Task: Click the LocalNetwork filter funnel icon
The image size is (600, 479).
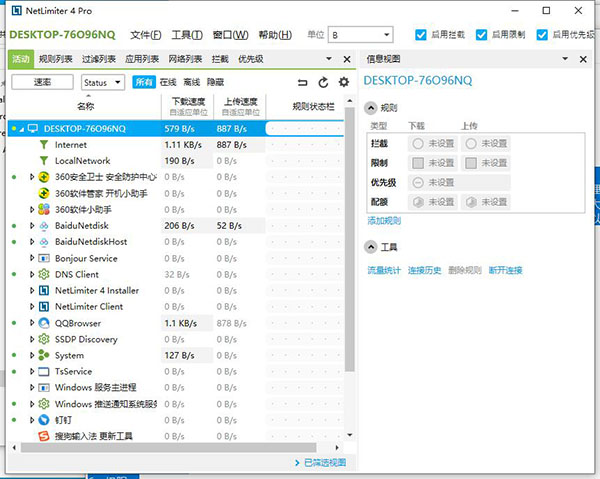Action: tap(44, 161)
